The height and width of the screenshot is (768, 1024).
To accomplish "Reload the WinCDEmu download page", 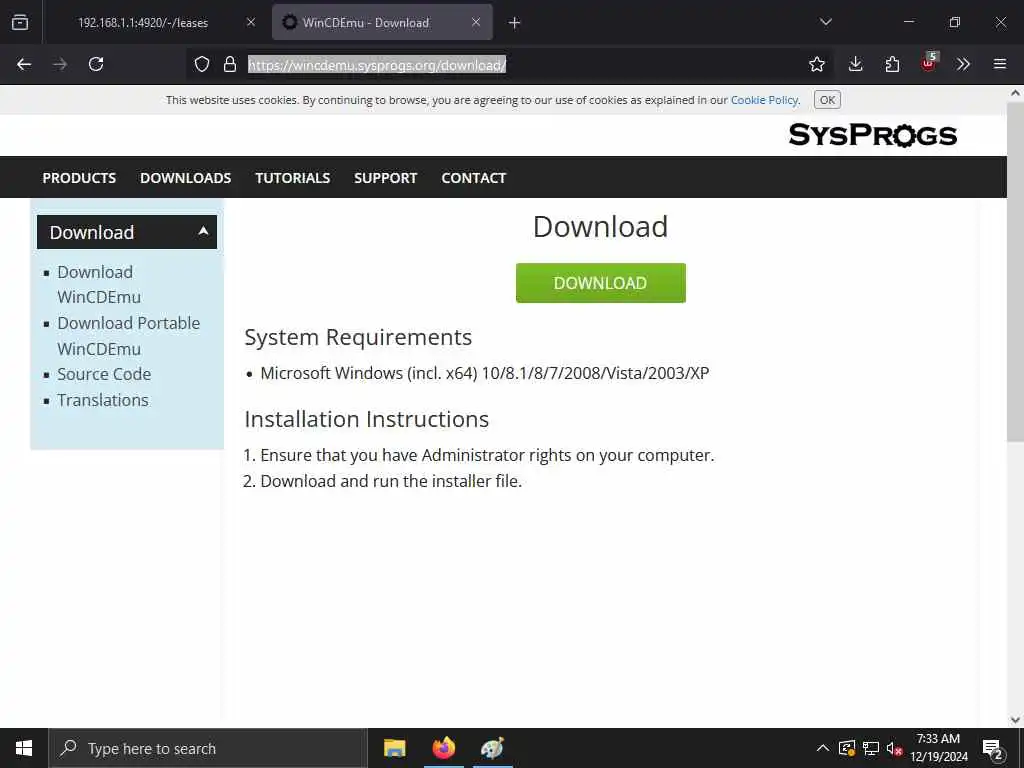I will (x=96, y=64).
